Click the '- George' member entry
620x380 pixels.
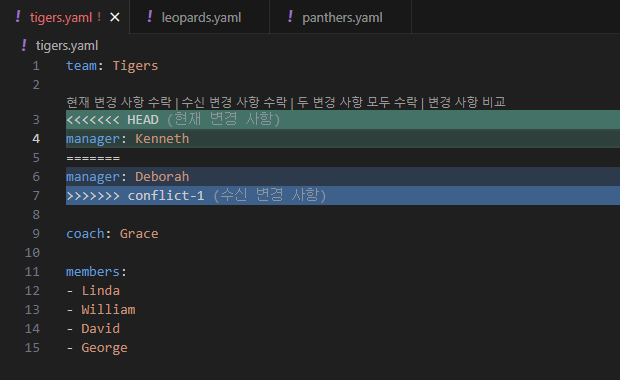tap(97, 347)
